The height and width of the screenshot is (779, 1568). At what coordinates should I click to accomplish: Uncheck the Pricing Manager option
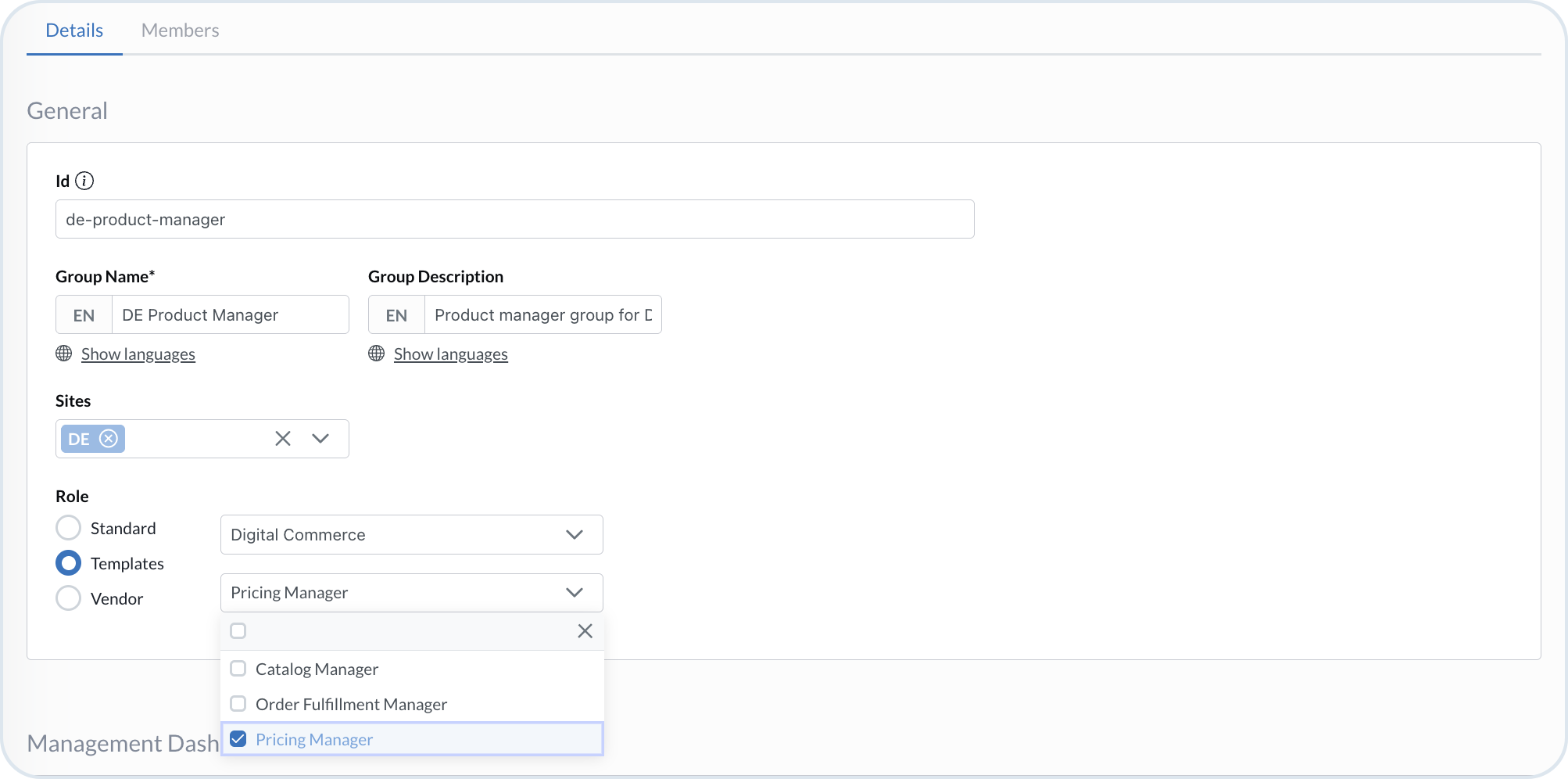click(238, 738)
